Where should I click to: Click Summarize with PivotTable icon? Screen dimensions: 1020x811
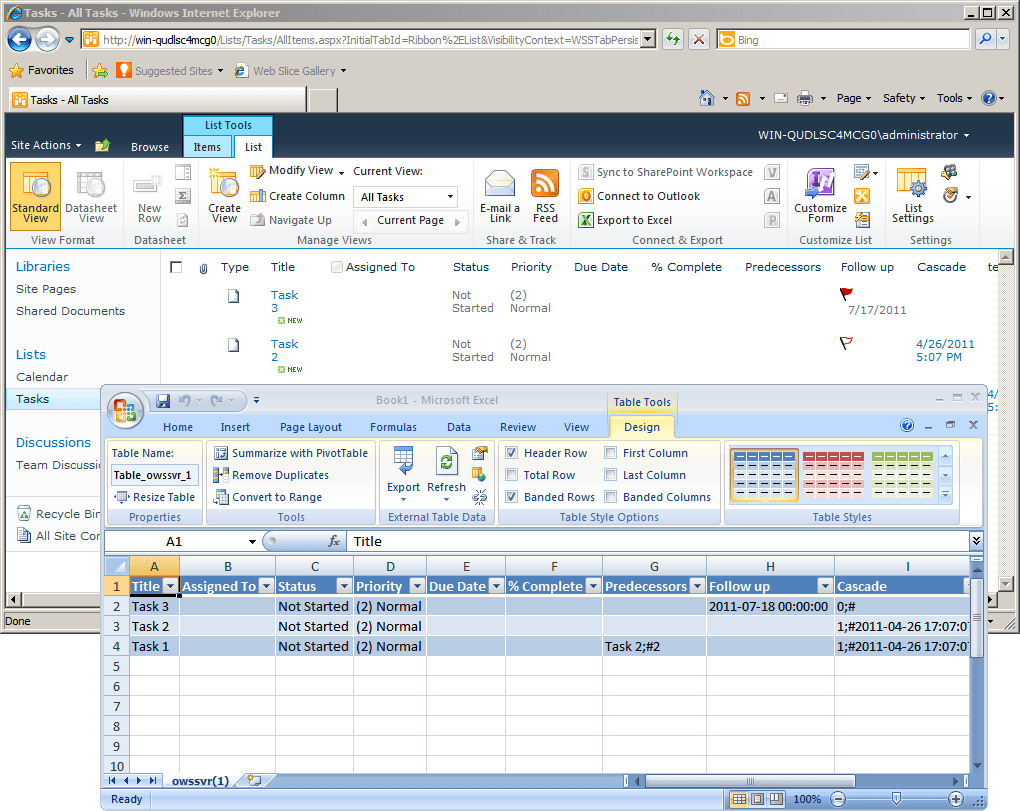click(x=221, y=453)
